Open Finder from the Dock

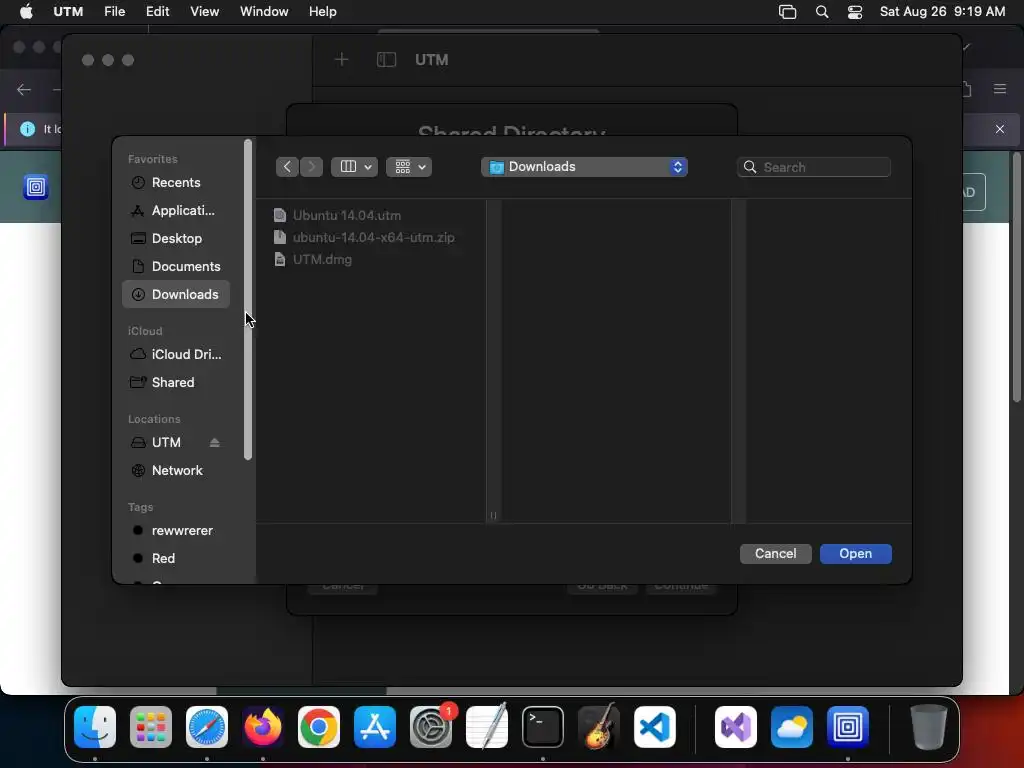(x=95, y=727)
